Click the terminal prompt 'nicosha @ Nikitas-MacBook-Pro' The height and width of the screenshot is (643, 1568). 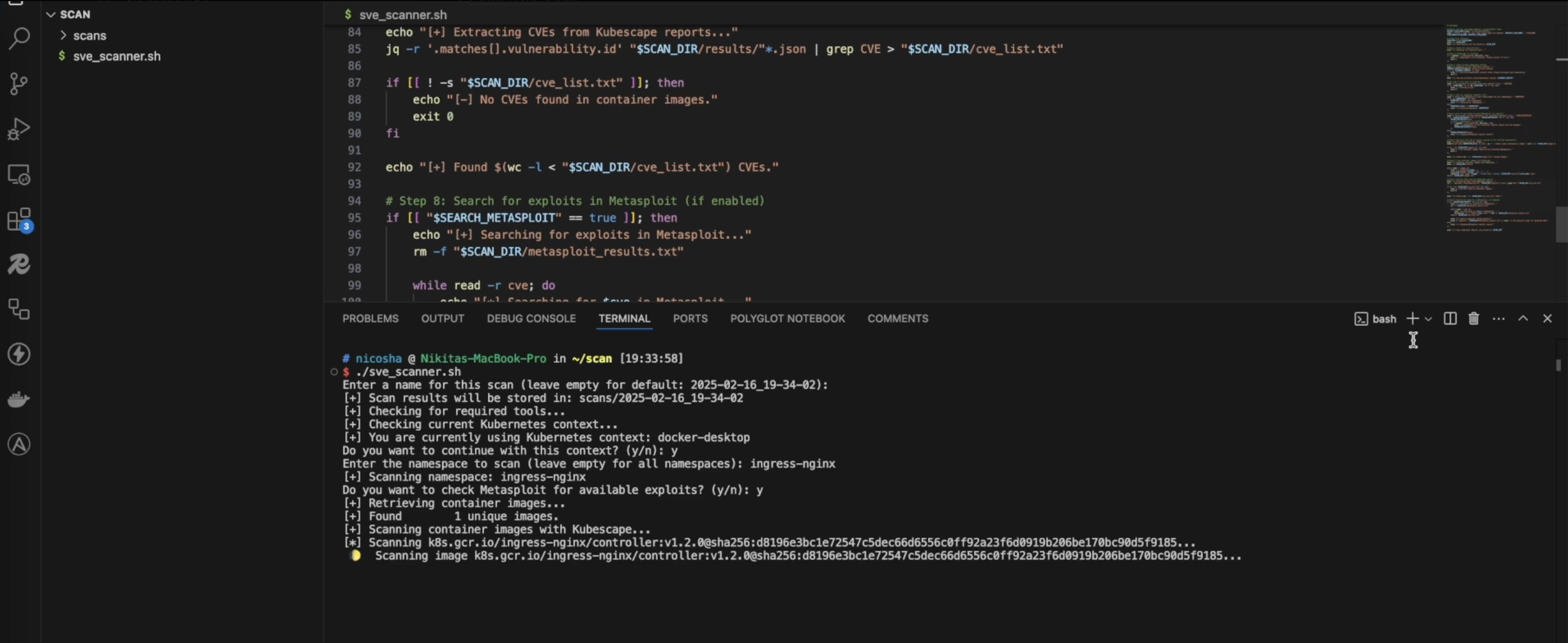pyautogui.click(x=451, y=358)
